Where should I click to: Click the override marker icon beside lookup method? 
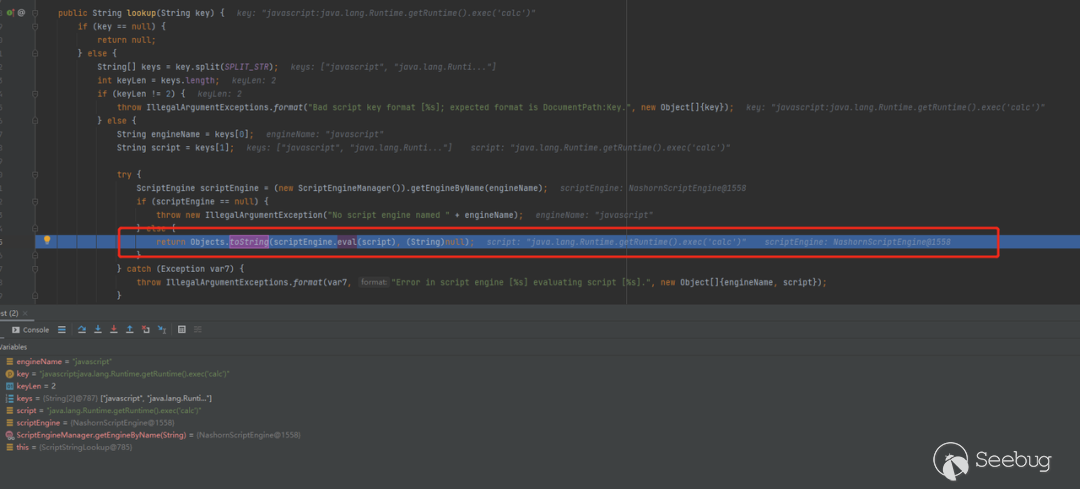pos(10,13)
